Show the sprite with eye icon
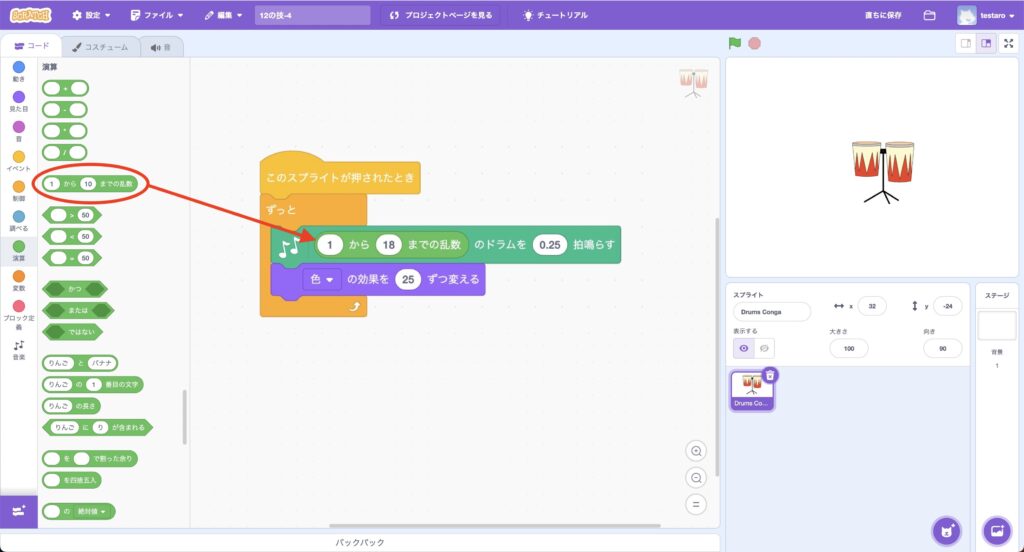Screen dimensions: 1024x552 coord(744,348)
